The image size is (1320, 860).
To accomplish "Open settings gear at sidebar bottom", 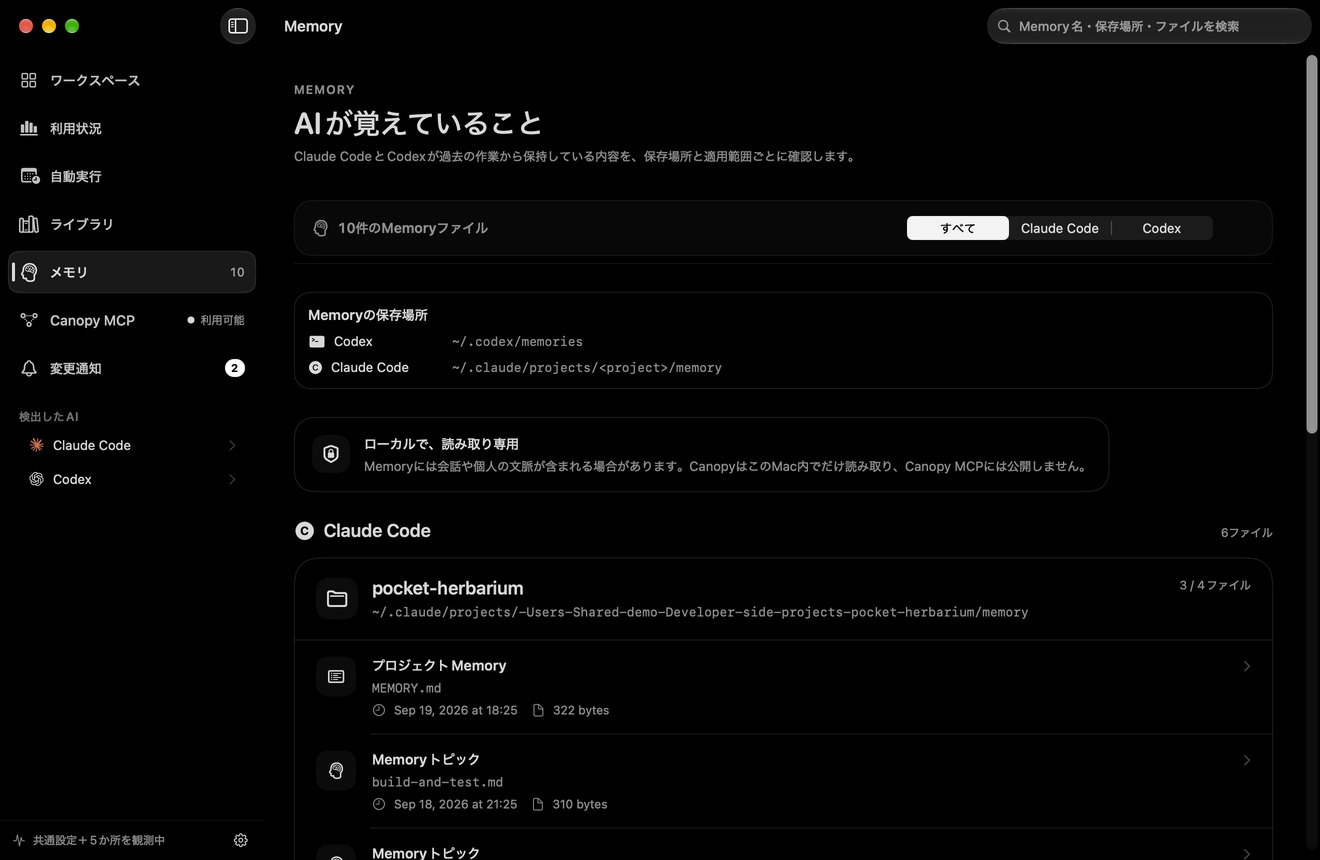I will pos(240,840).
